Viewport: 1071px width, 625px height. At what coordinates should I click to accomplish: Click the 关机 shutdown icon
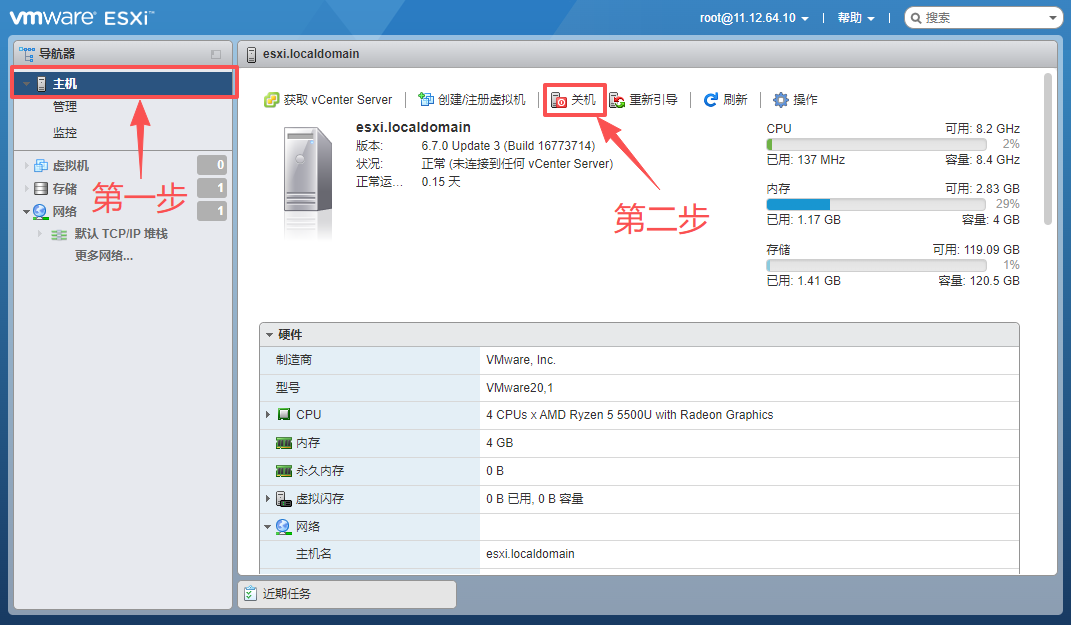coord(559,100)
